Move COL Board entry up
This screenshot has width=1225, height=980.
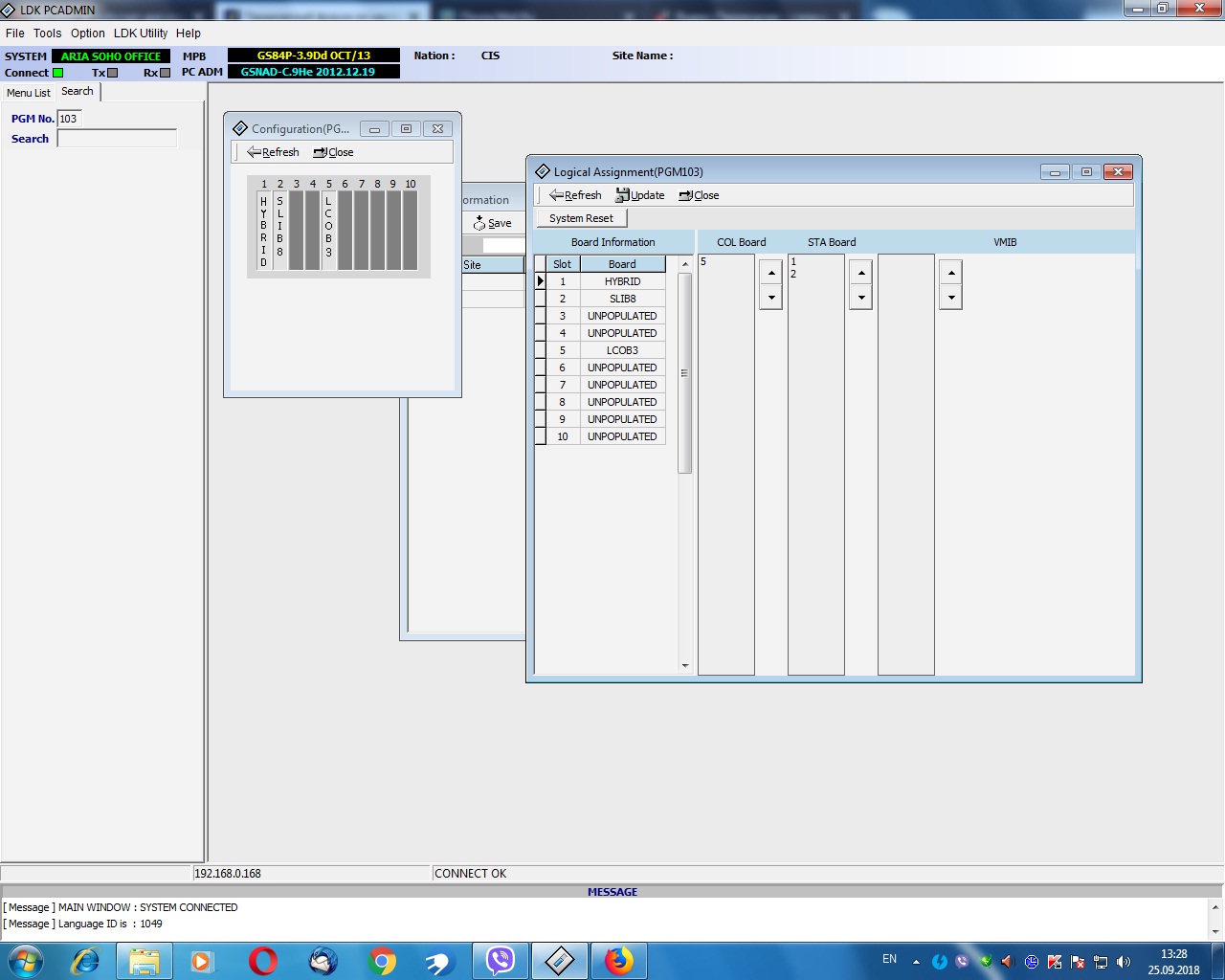pyautogui.click(x=771, y=273)
